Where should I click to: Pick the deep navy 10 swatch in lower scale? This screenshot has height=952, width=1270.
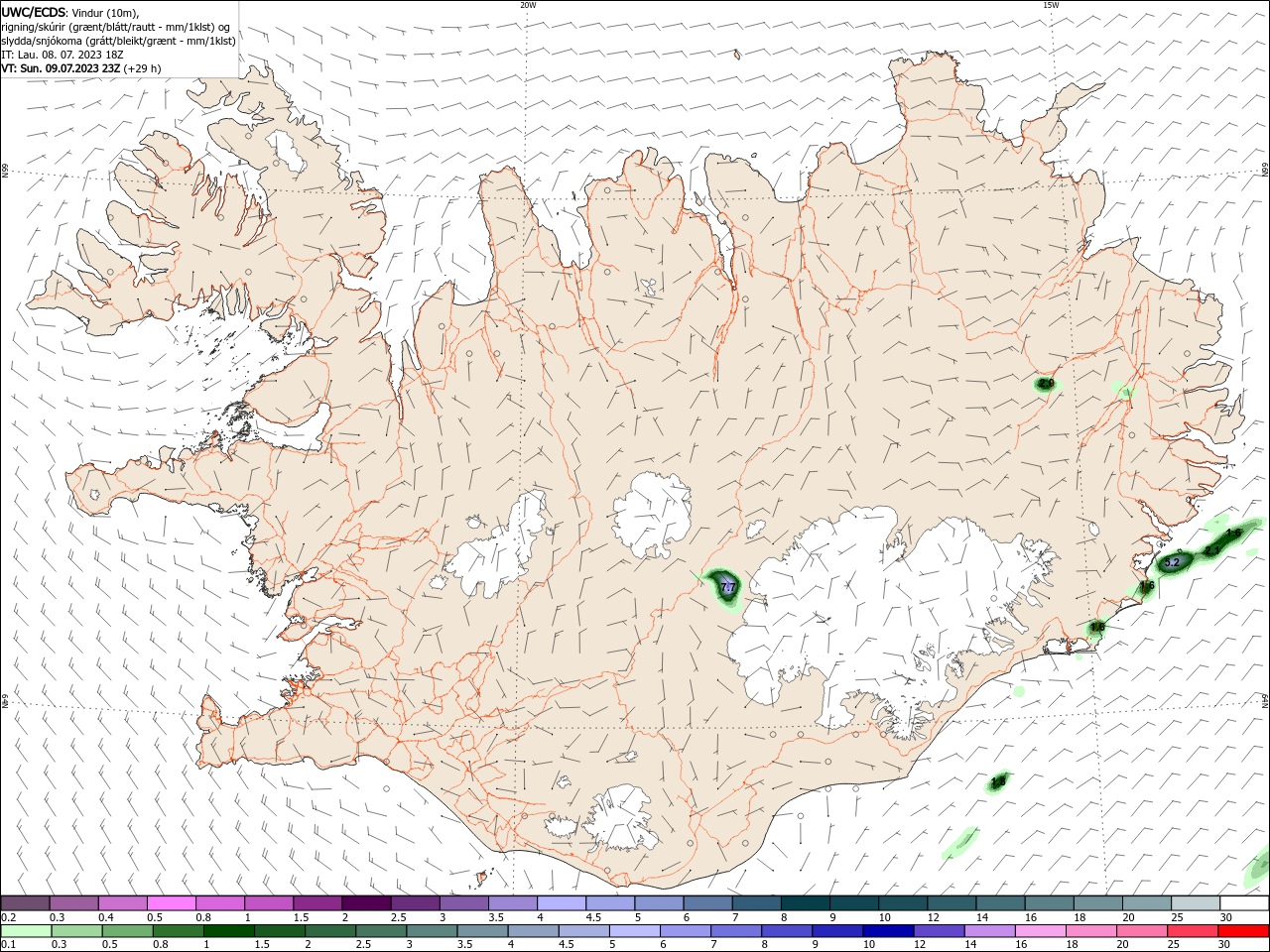(x=889, y=931)
